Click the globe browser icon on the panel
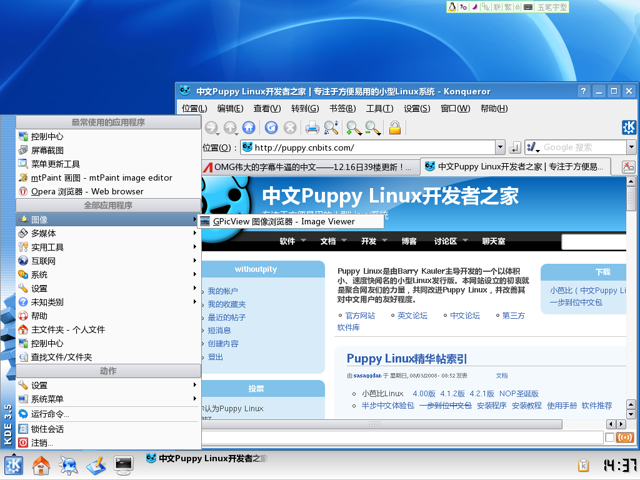Viewport: 640px width, 480px height. 68,466
